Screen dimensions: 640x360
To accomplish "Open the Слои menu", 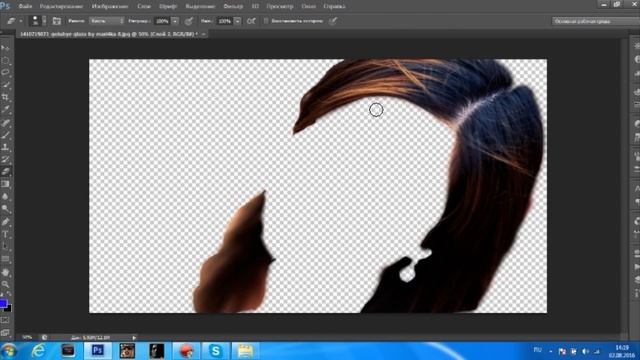I will (x=144, y=6).
